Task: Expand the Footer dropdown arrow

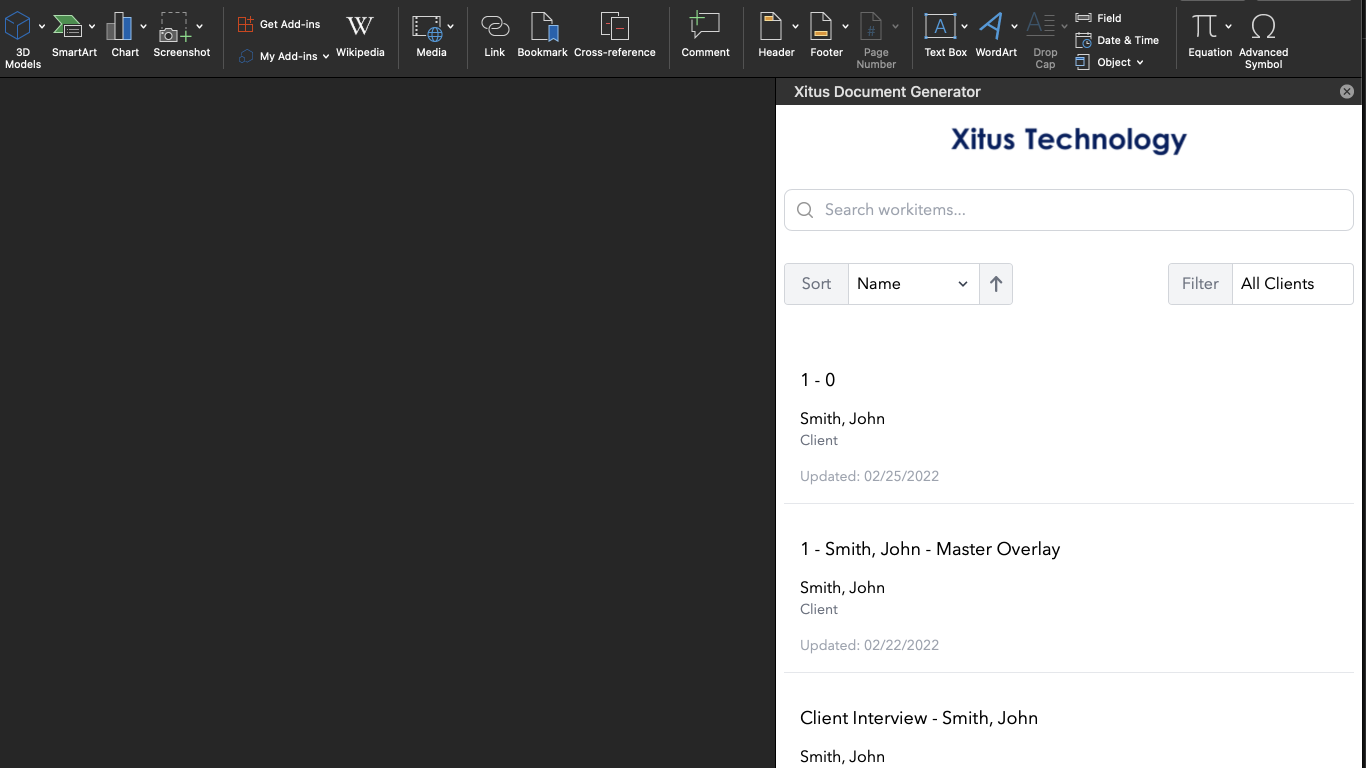Action: tap(846, 27)
